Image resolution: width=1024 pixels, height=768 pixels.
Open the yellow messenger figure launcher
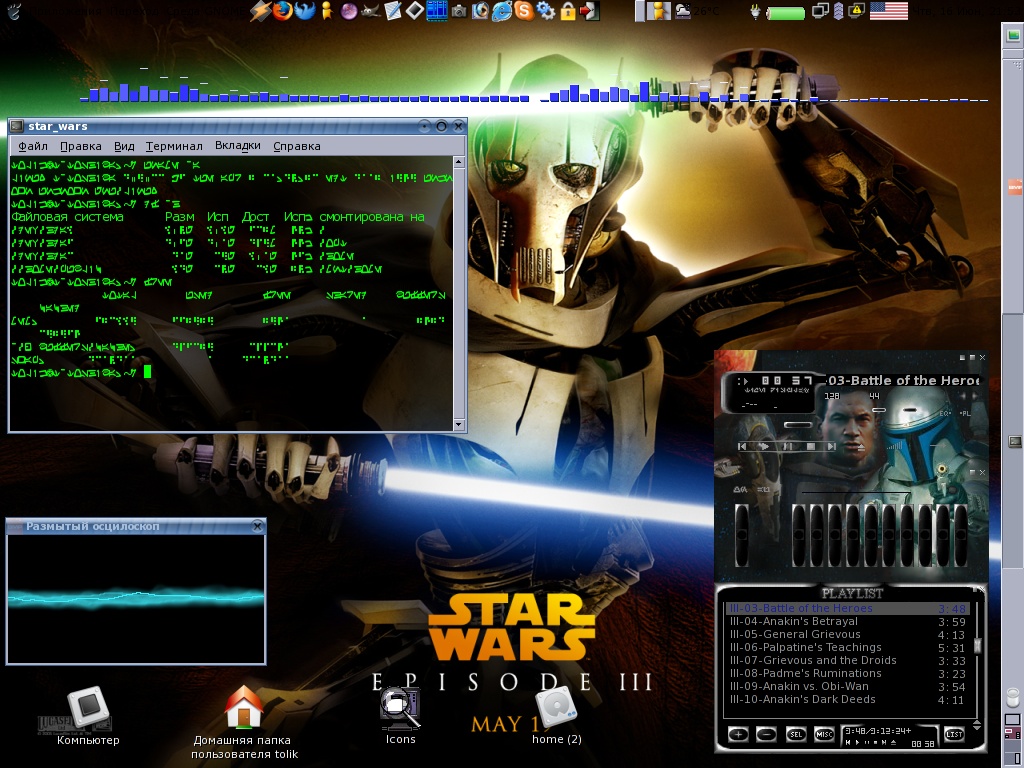(x=326, y=10)
